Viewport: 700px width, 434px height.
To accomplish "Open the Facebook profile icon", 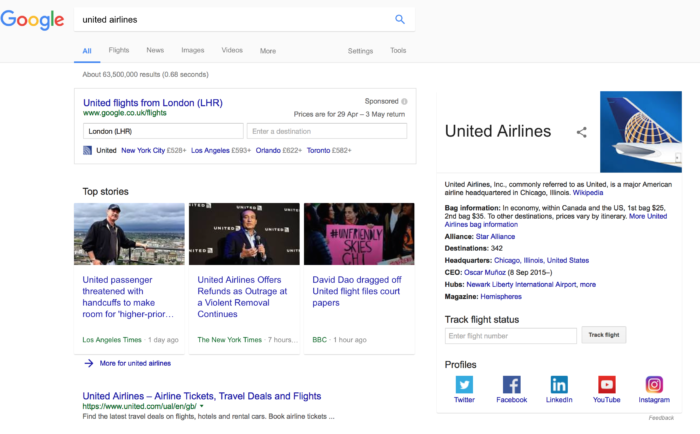I will tap(512, 384).
